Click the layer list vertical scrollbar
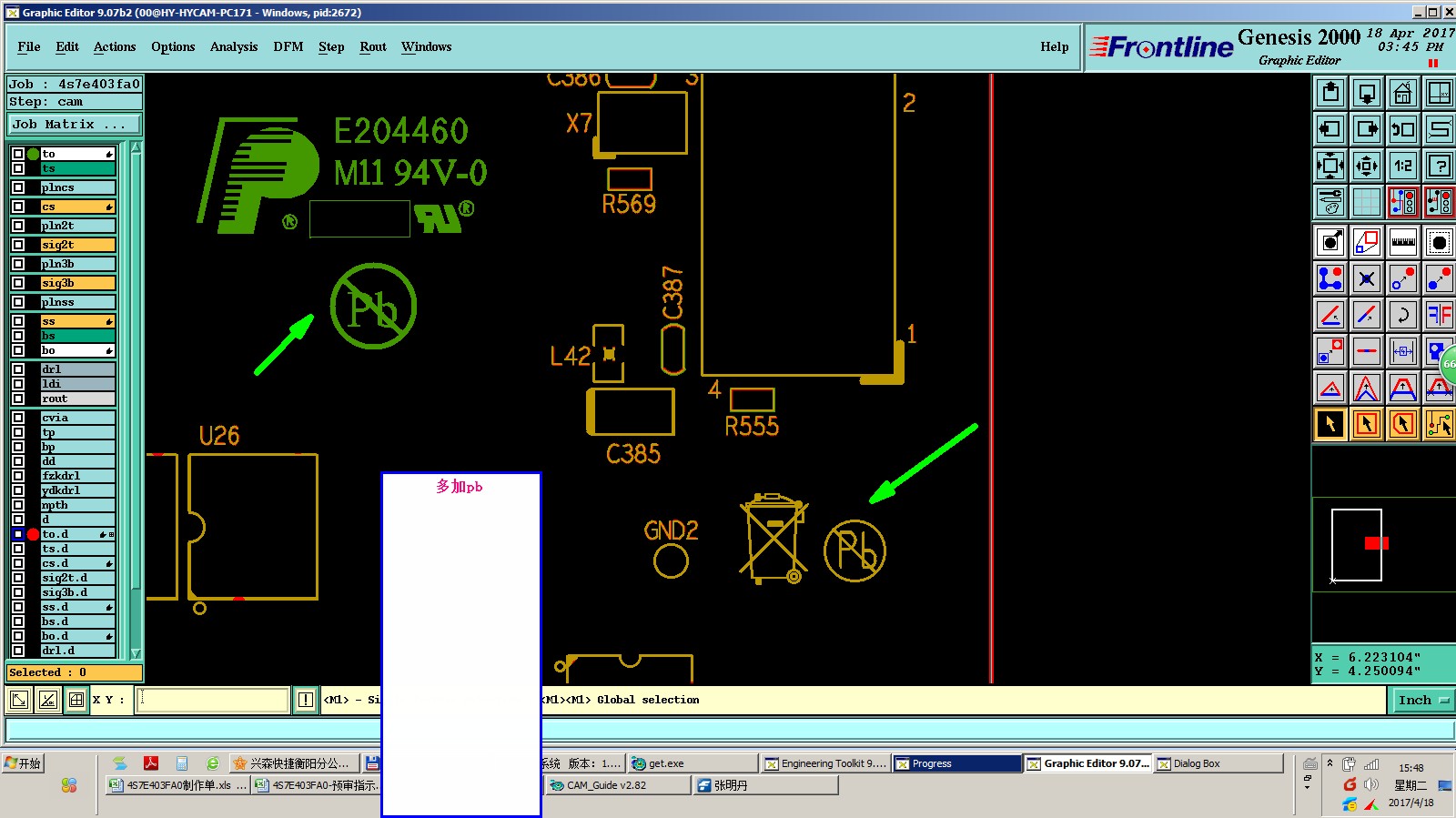The height and width of the screenshot is (818, 1456). 136,400
